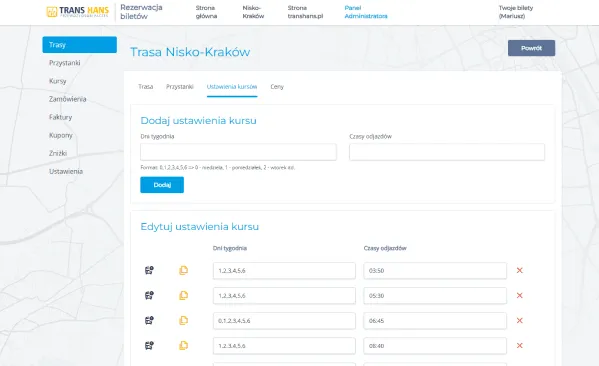Open Ustawienia in the sidebar
The width and height of the screenshot is (599, 366).
[x=66, y=171]
